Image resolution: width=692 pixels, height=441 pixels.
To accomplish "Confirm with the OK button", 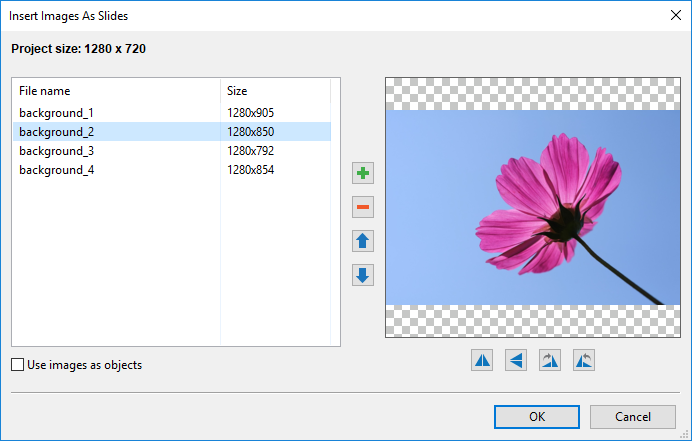I will pyautogui.click(x=537, y=417).
